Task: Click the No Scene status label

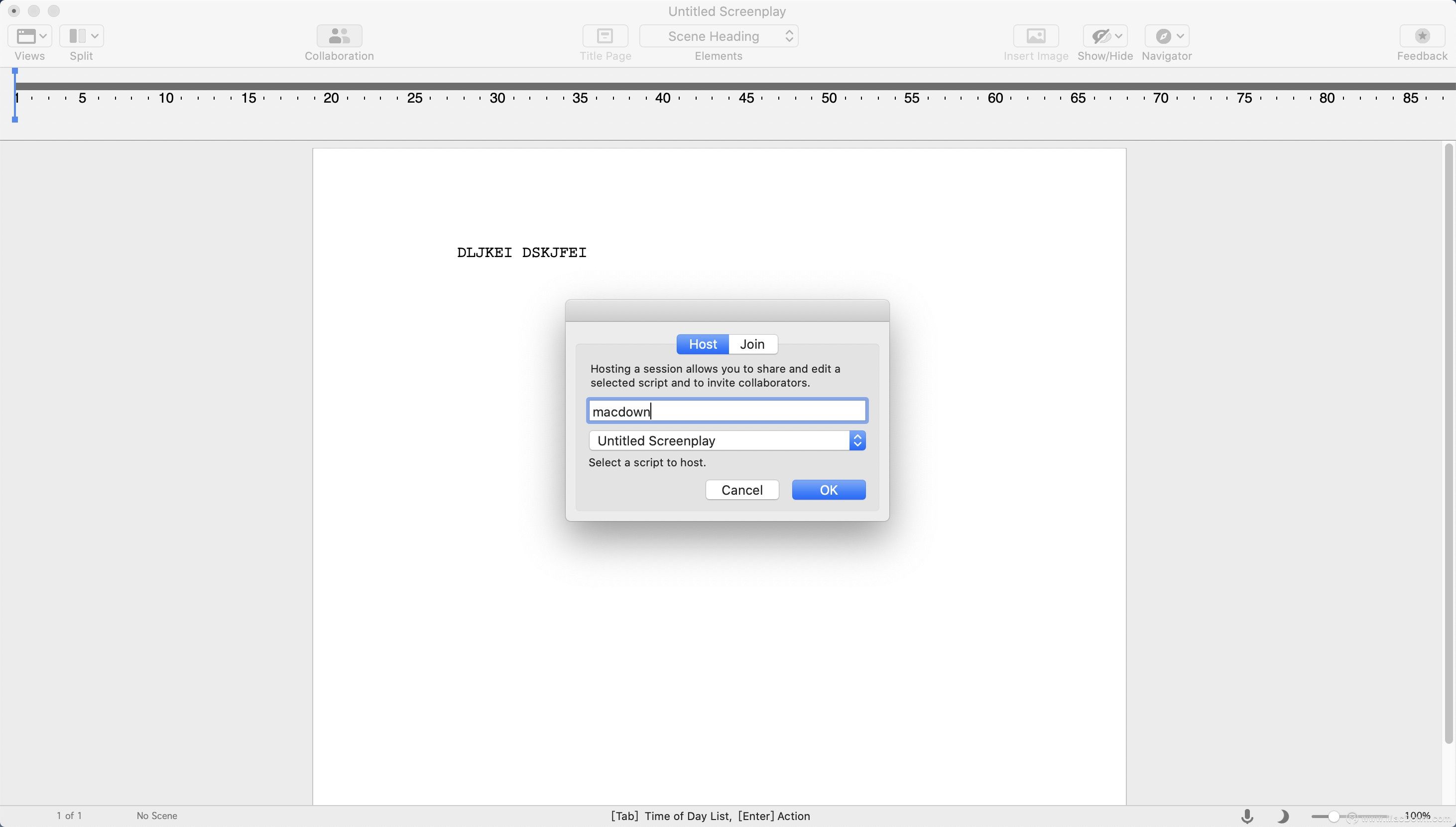Action: [x=157, y=816]
